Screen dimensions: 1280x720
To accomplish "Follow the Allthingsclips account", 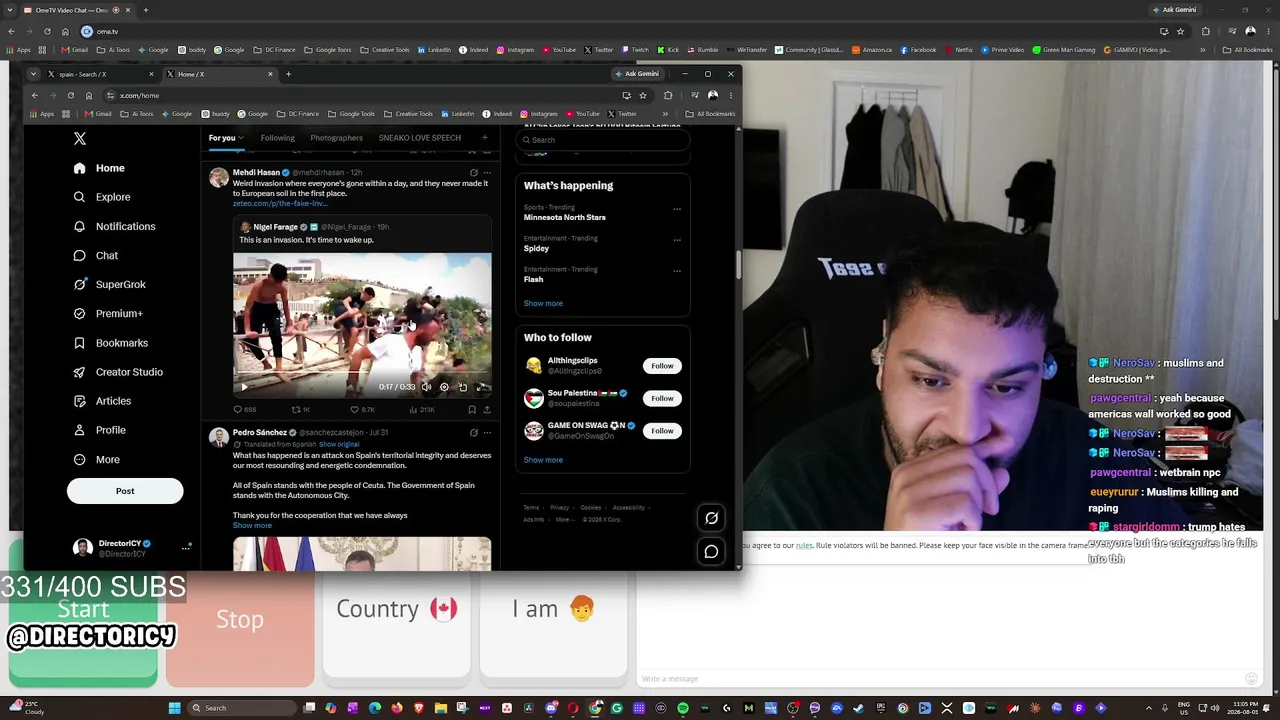I will (x=662, y=366).
